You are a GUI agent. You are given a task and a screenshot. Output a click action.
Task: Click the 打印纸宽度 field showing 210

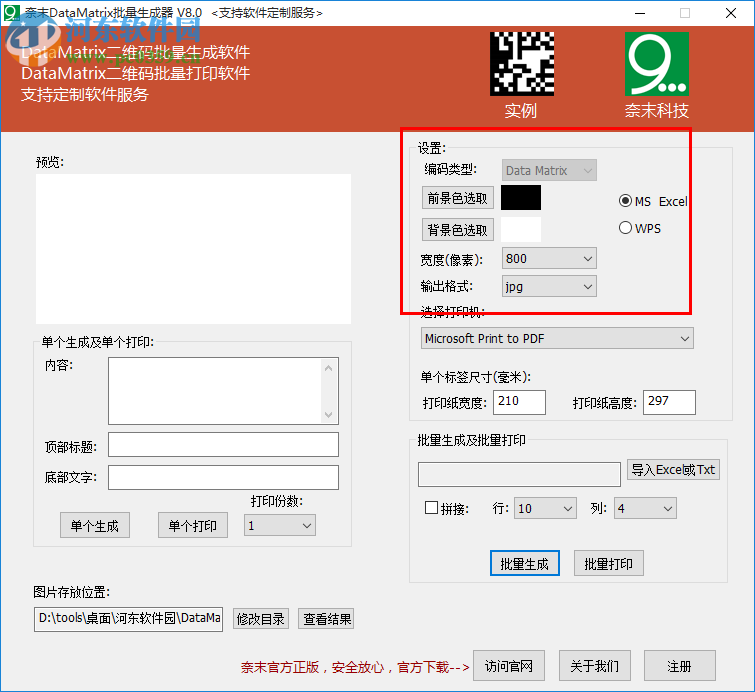pos(520,402)
